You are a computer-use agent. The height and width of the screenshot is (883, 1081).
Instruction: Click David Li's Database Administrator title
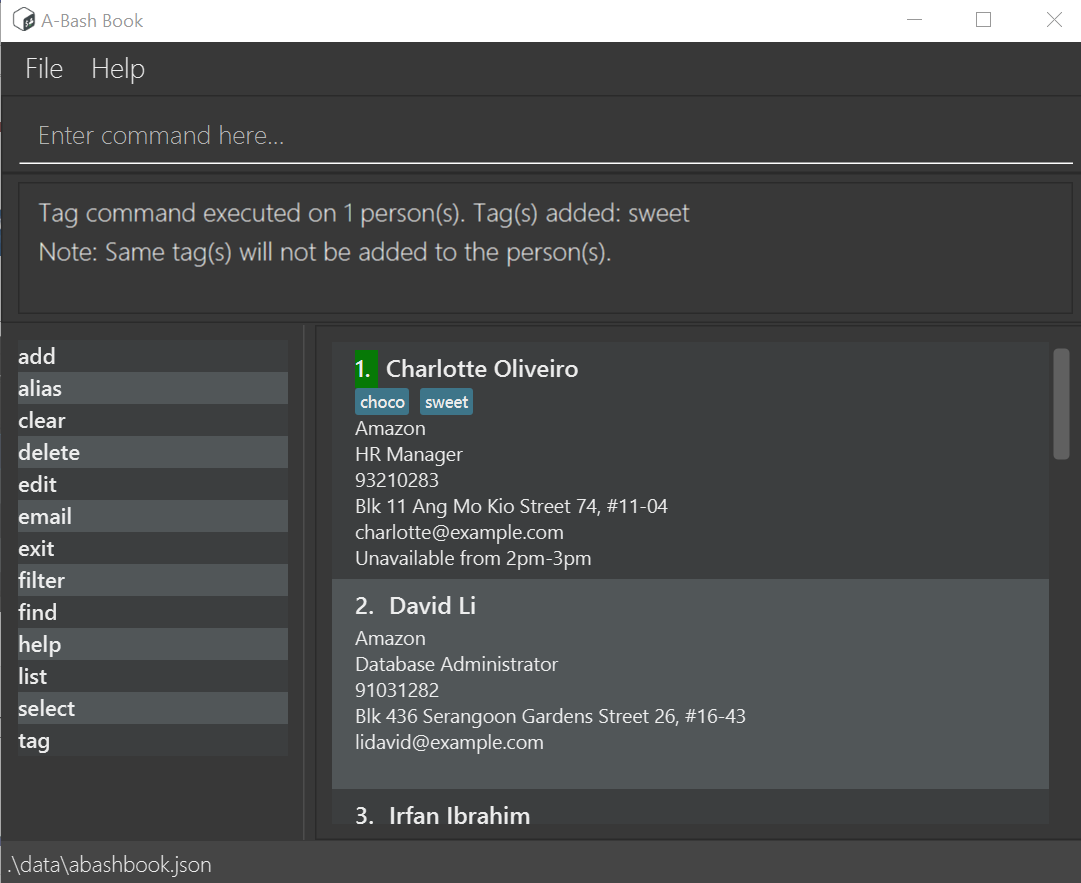[x=456, y=664]
